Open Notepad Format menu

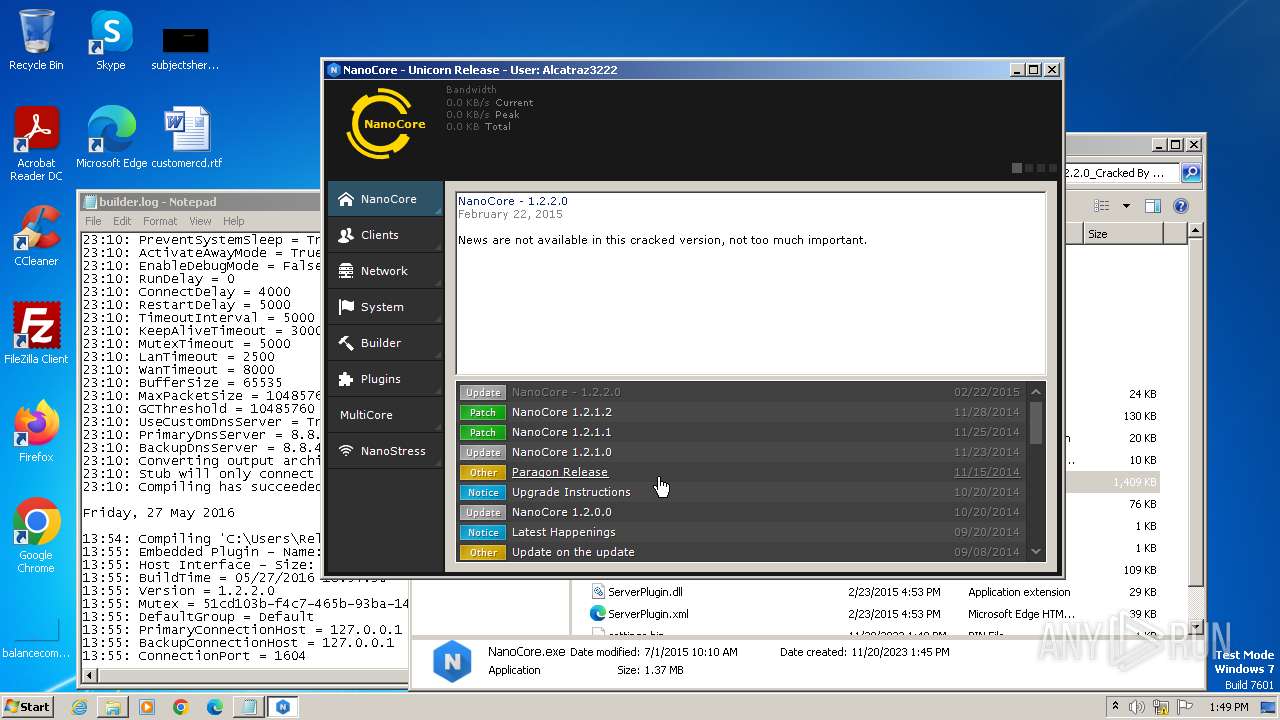pyautogui.click(x=160, y=221)
